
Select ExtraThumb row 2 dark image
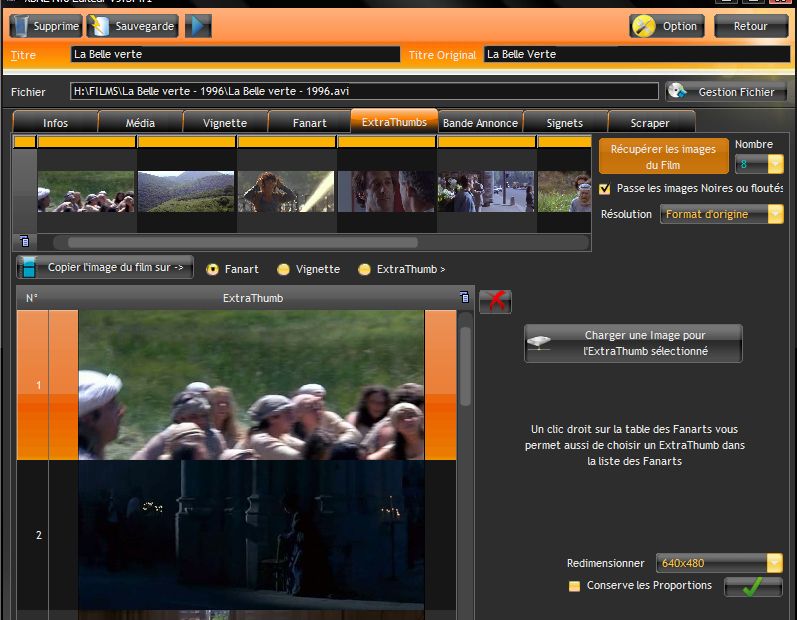point(251,535)
